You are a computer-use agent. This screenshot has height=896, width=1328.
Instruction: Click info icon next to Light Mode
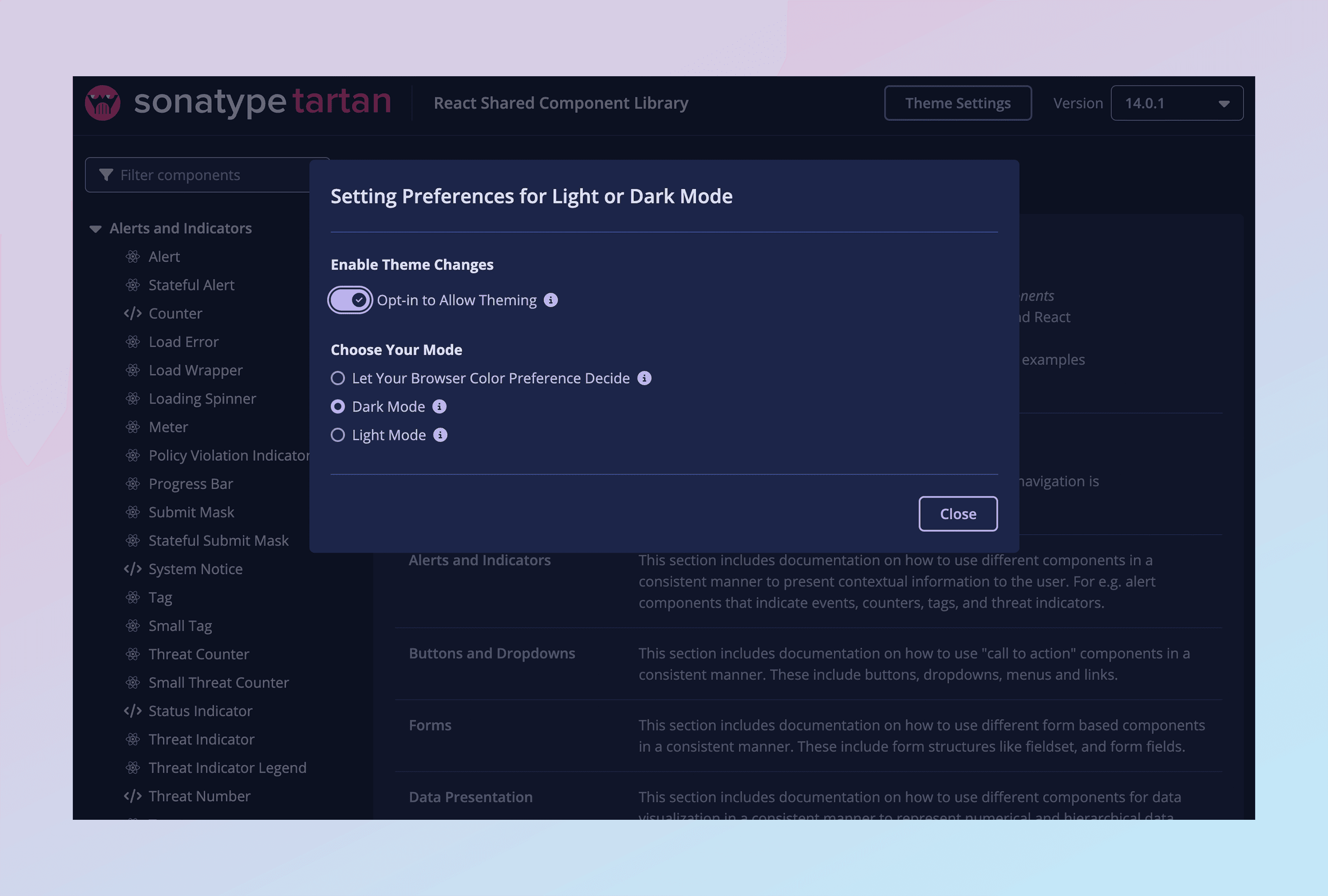pyautogui.click(x=441, y=435)
